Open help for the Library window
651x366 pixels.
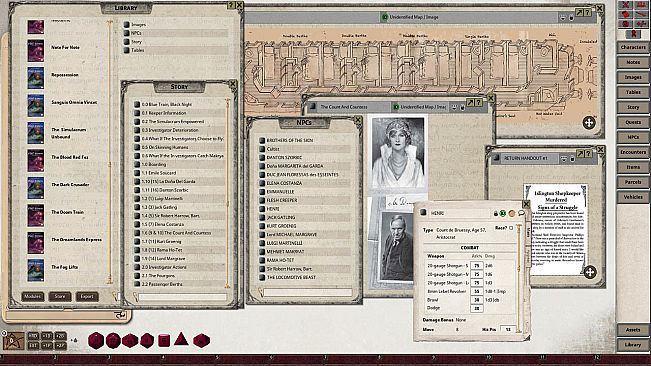(x=232, y=5)
